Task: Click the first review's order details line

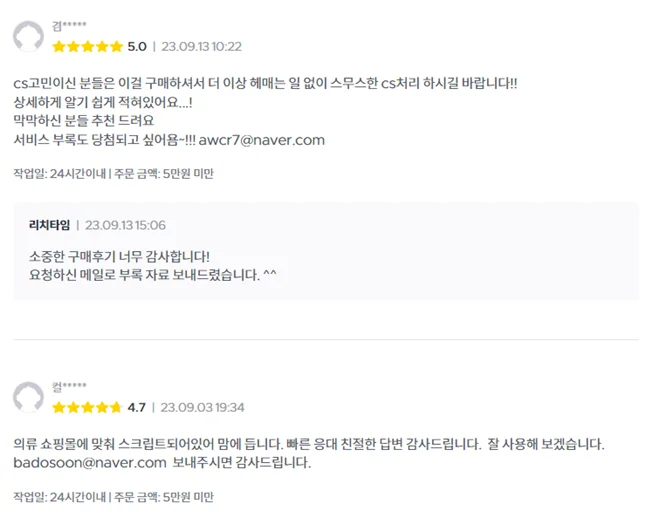Action: click(113, 173)
